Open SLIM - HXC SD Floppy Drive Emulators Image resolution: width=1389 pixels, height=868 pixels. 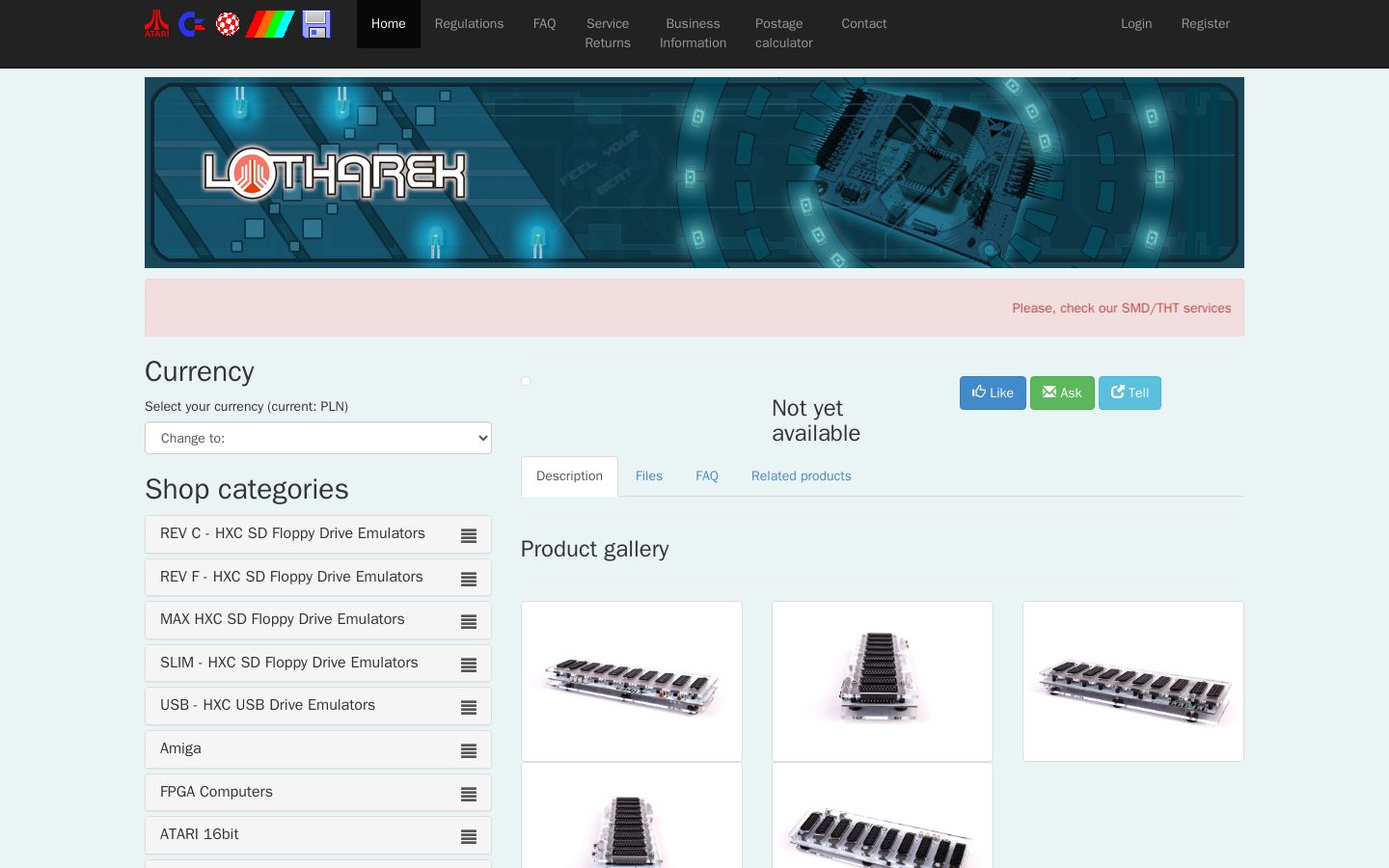pyautogui.click(x=289, y=663)
